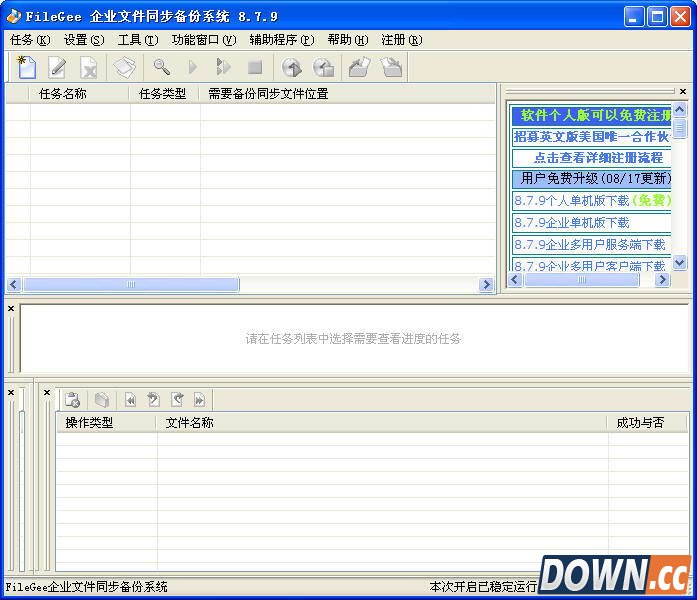Go to previous log page icon

pos(153,400)
